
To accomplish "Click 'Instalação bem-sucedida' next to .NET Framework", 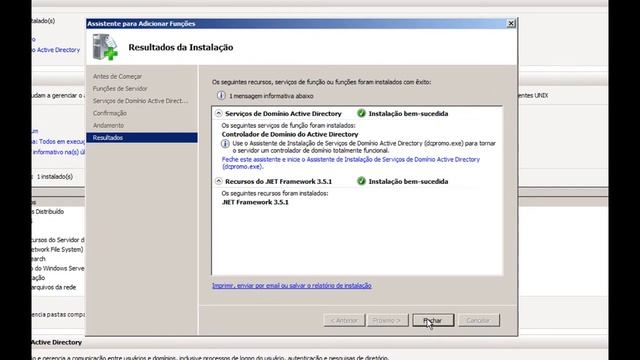I will pos(408,181).
